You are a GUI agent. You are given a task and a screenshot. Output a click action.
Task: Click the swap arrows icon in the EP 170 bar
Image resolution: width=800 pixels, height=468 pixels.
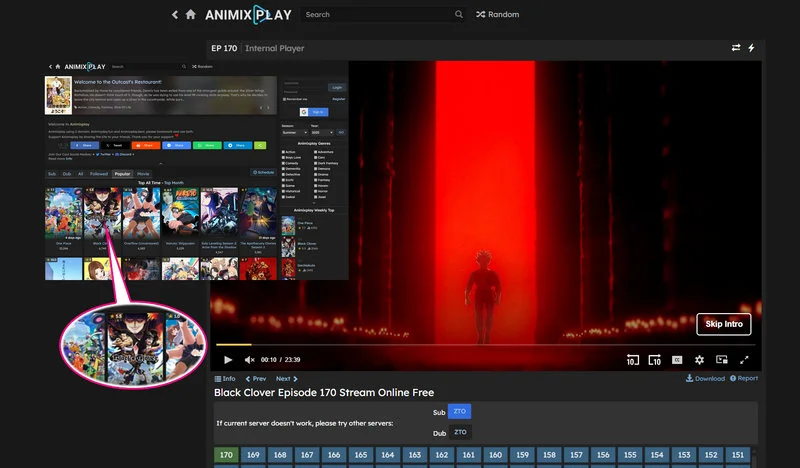(736, 47)
